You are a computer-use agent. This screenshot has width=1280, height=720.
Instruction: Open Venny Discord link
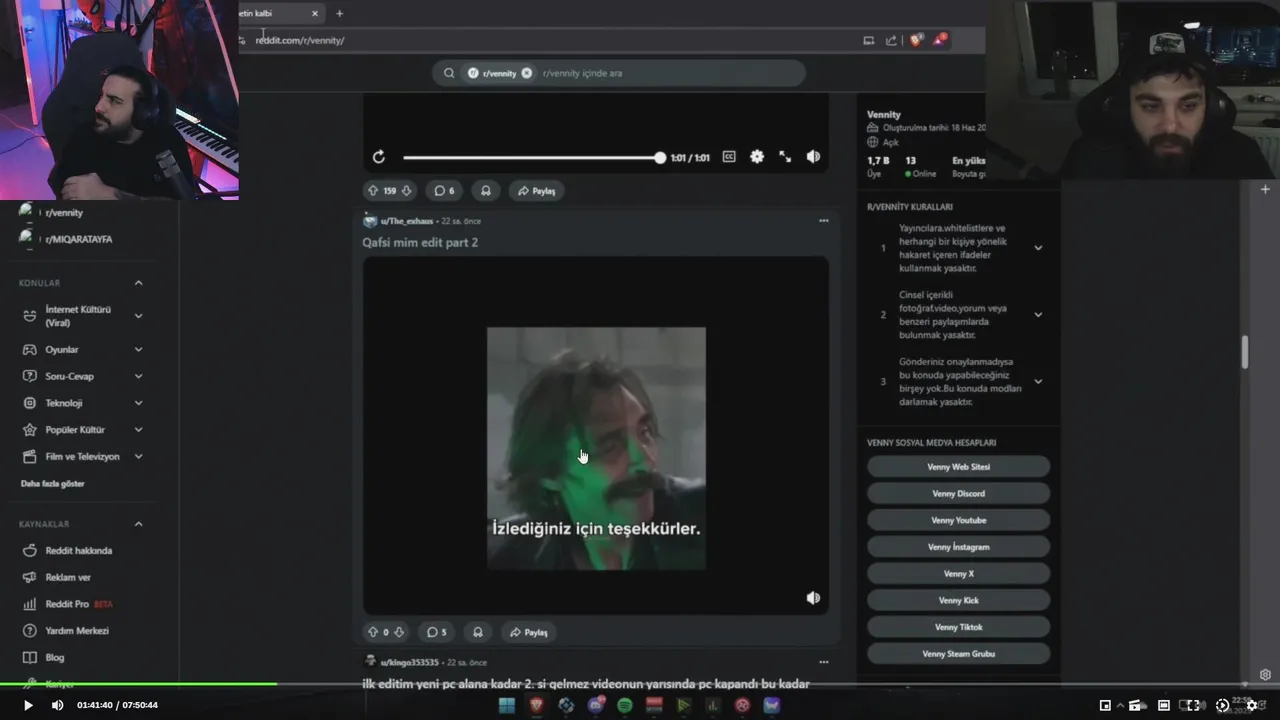tap(958, 494)
